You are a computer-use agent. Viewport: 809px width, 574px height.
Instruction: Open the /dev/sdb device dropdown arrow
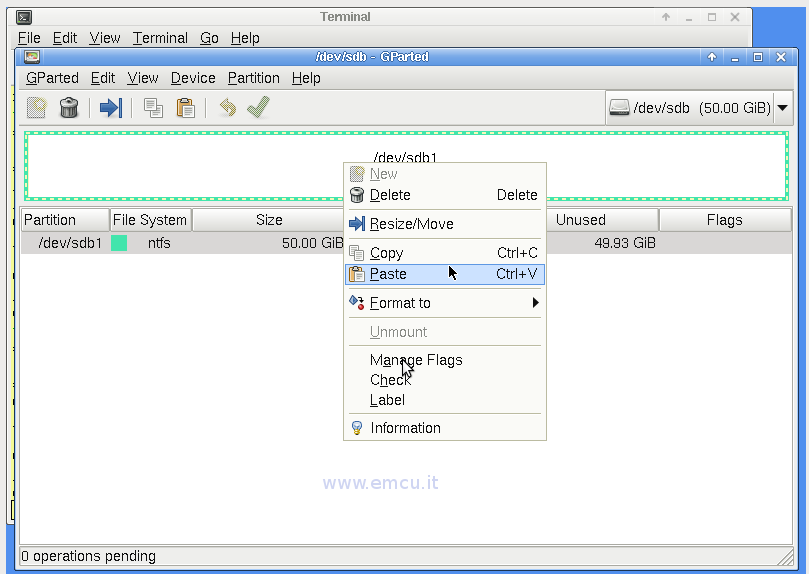pyautogui.click(x=782, y=108)
